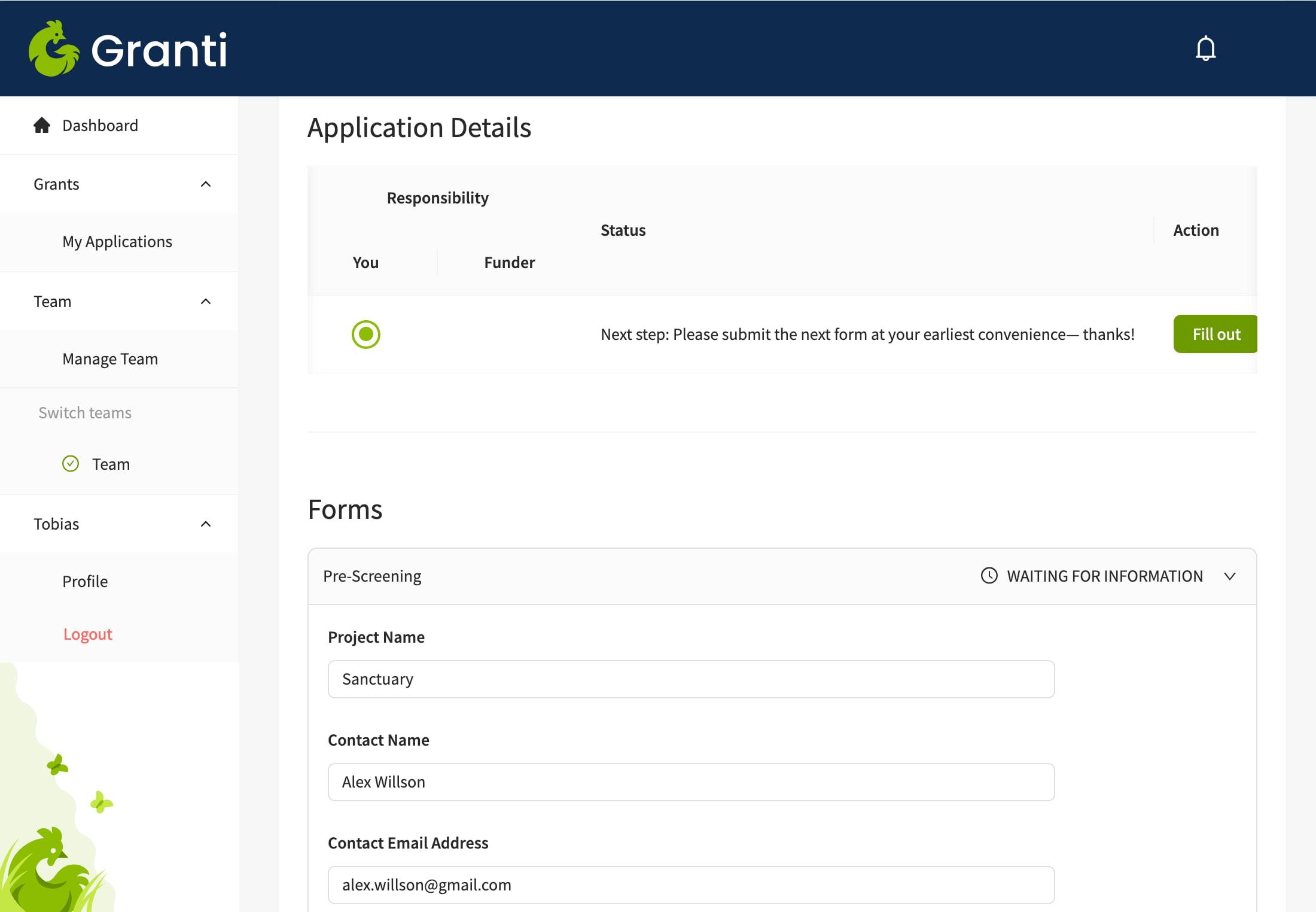Select the You responsibility radio indicator
This screenshot has height=912, width=1316.
pos(366,334)
